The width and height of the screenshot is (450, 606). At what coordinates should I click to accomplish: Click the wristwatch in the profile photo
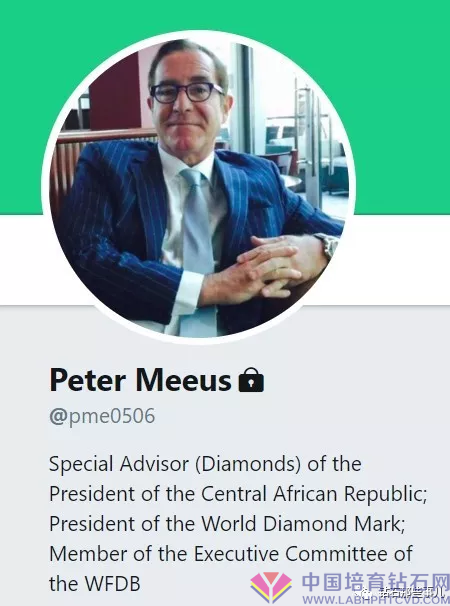[328, 245]
